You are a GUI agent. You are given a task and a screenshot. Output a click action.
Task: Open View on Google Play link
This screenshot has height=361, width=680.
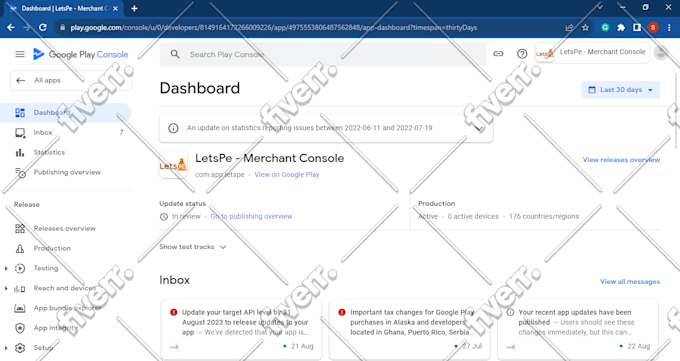pyautogui.click(x=287, y=174)
